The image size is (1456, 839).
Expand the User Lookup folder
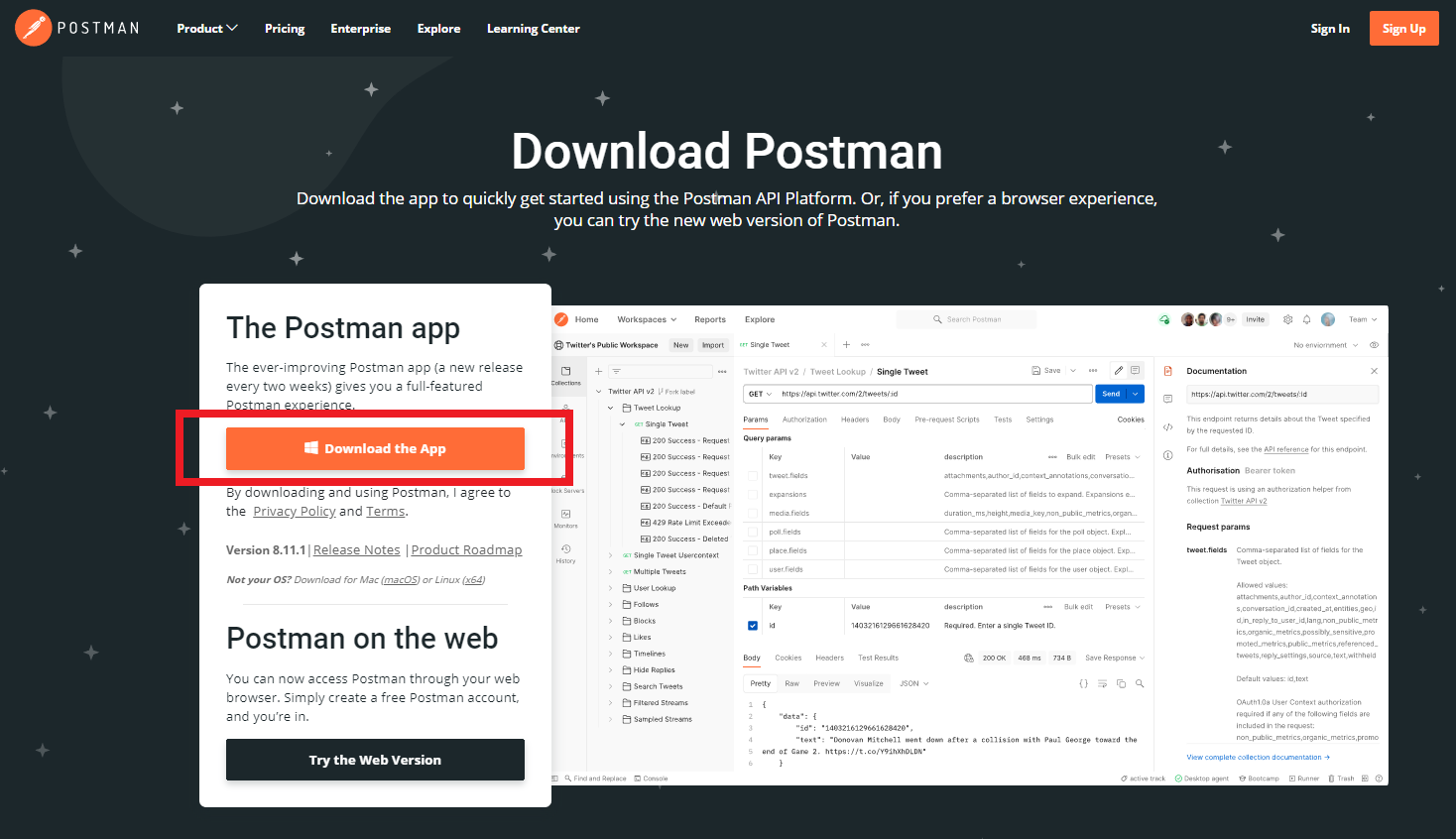pos(611,588)
